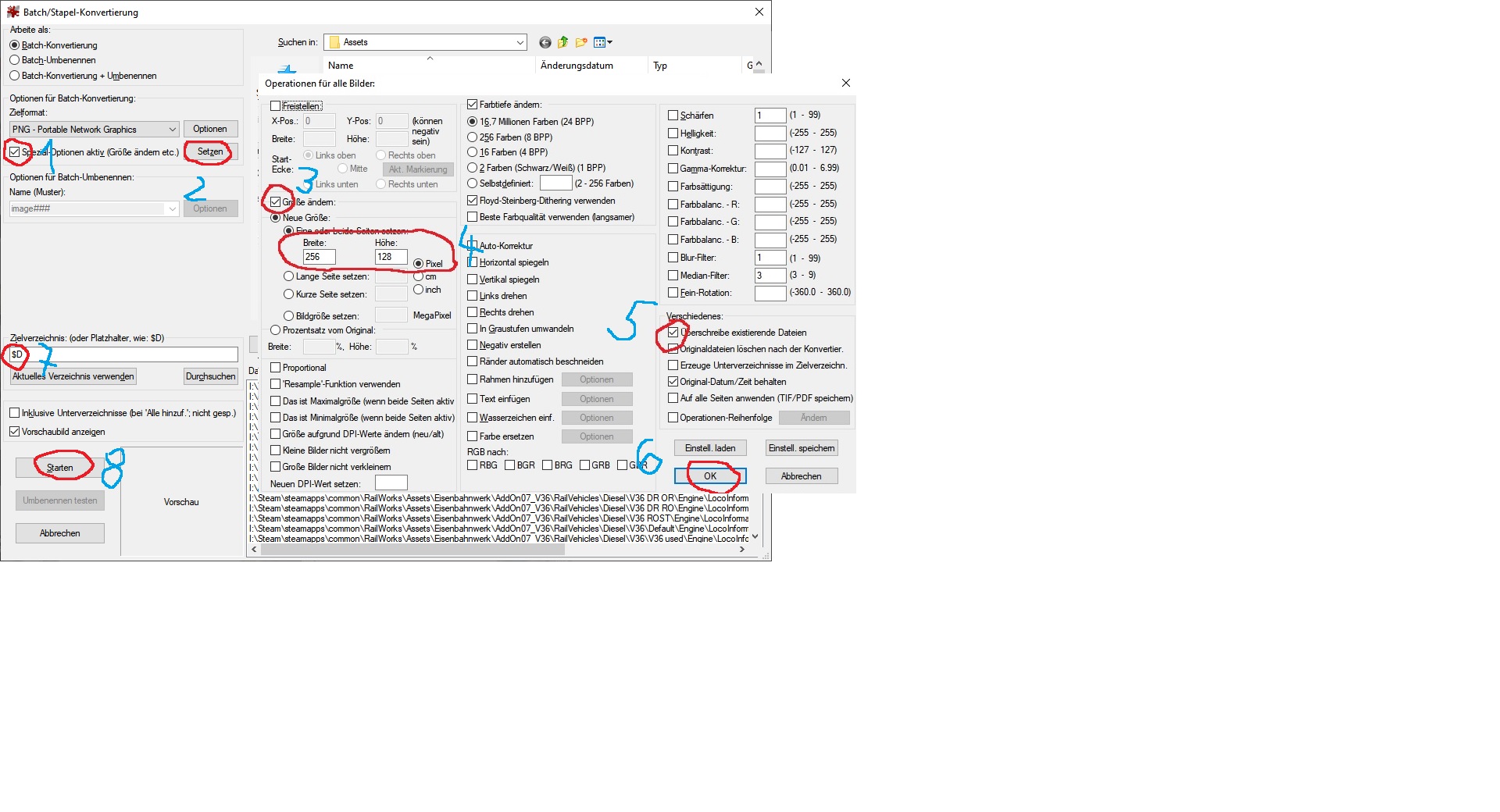Click the Setzen button
Screen dimensions: 1500x812
click(x=210, y=151)
